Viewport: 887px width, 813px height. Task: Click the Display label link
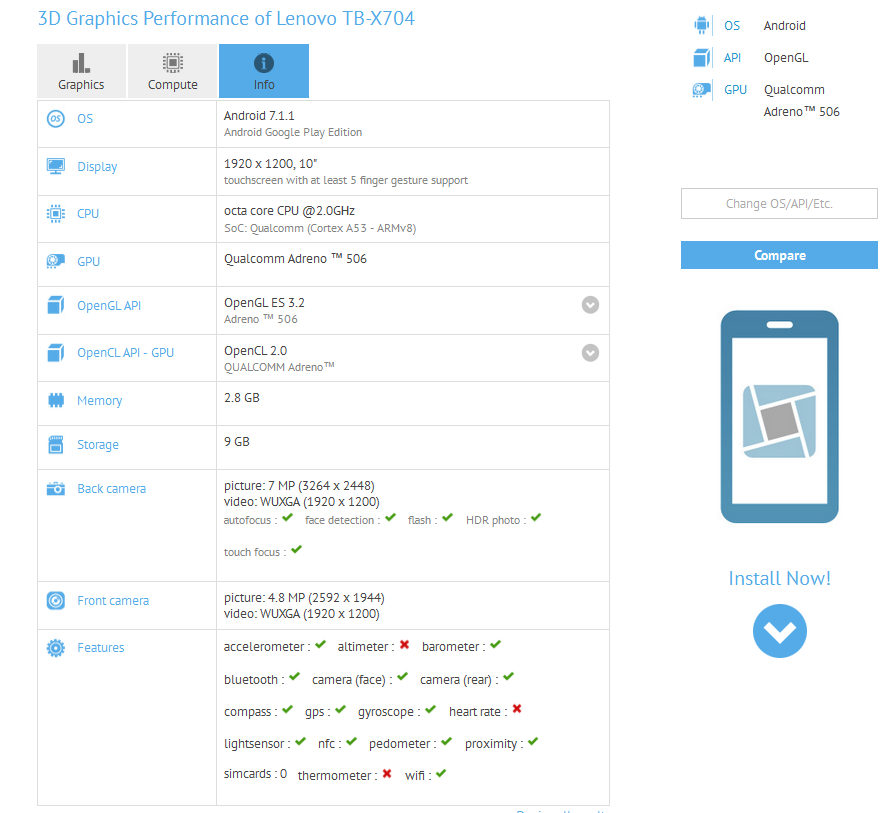click(97, 167)
